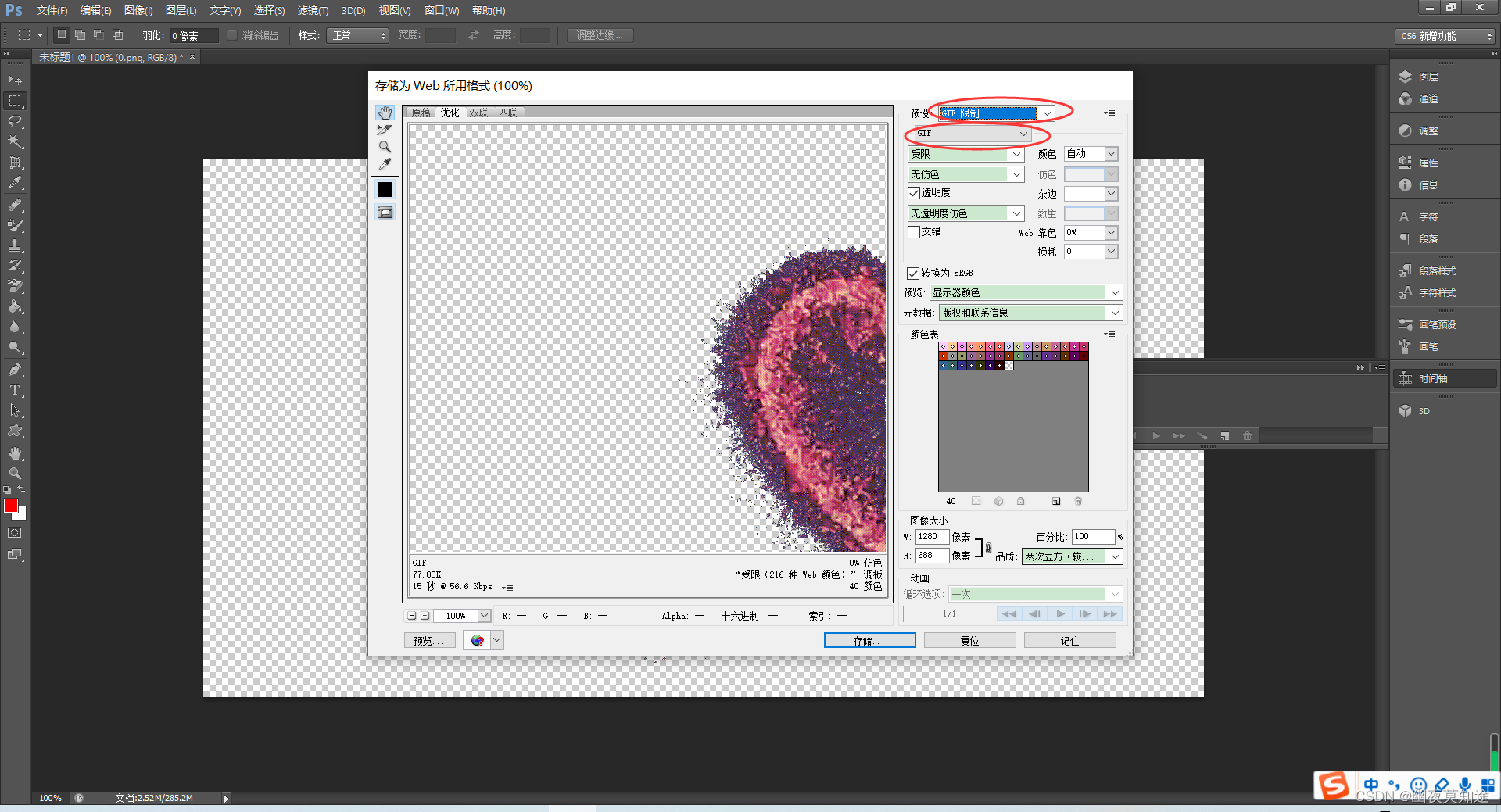This screenshot has height=812, width=1501.
Task: Open the 预览 显示器颜色 dropdown
Action: pos(1026,292)
